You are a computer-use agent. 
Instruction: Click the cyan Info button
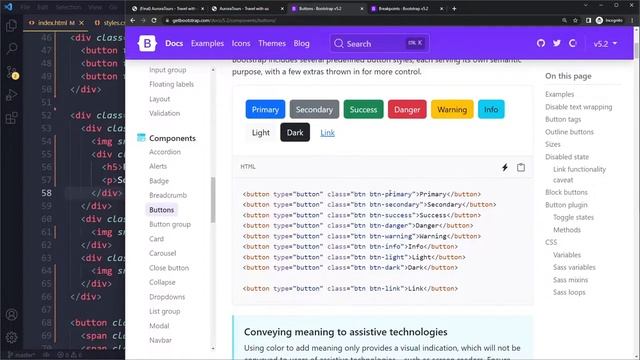click(x=491, y=109)
